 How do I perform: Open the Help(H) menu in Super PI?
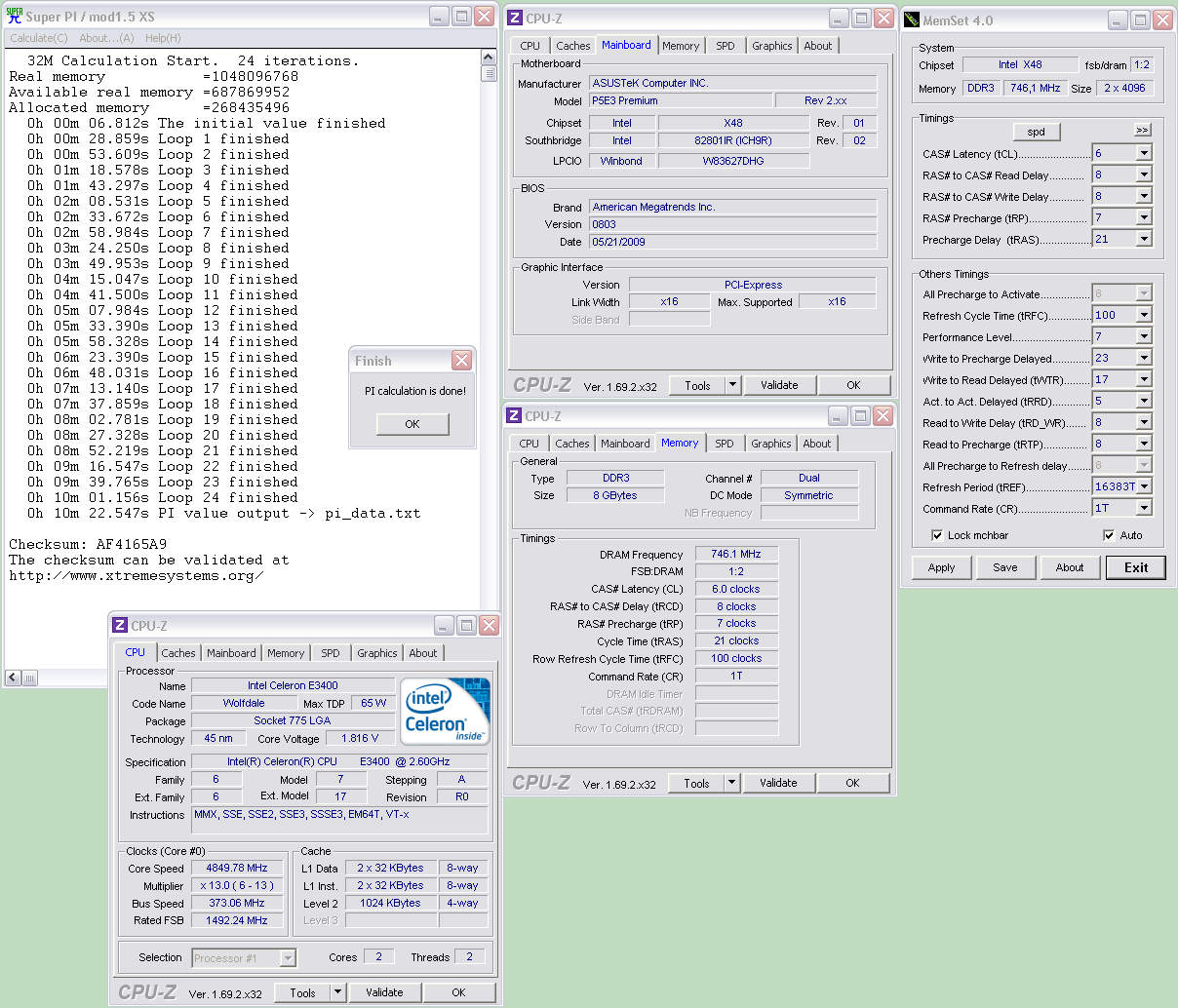pyautogui.click(x=163, y=38)
